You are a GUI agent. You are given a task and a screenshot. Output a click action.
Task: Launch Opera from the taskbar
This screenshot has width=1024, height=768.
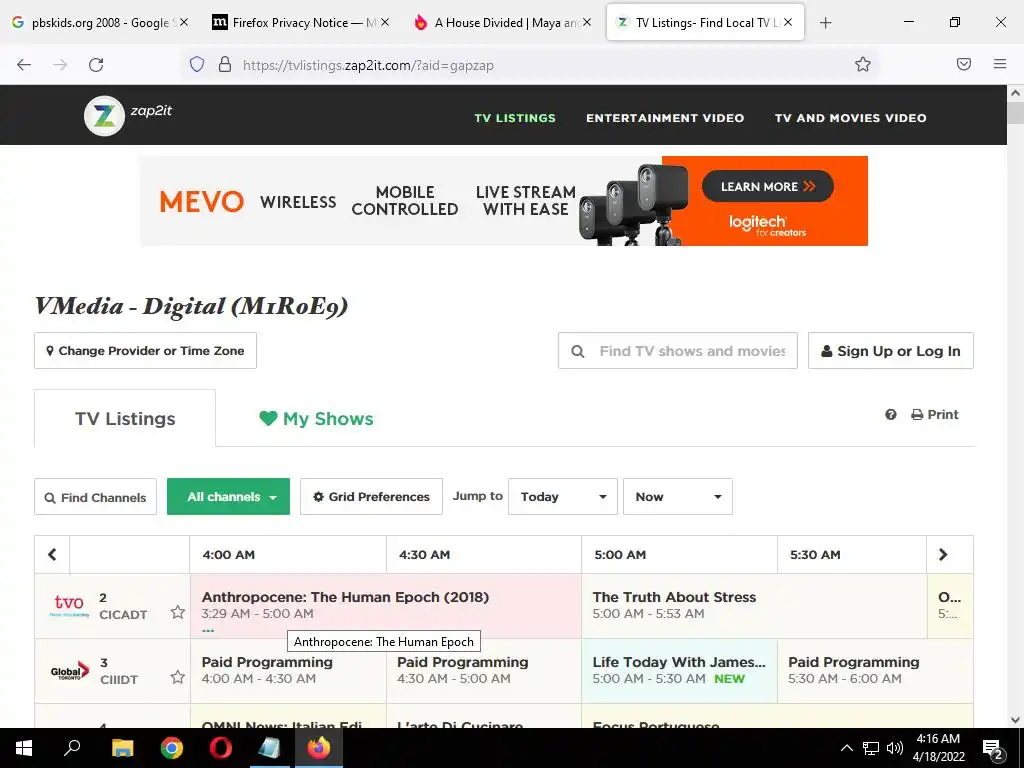pos(221,748)
